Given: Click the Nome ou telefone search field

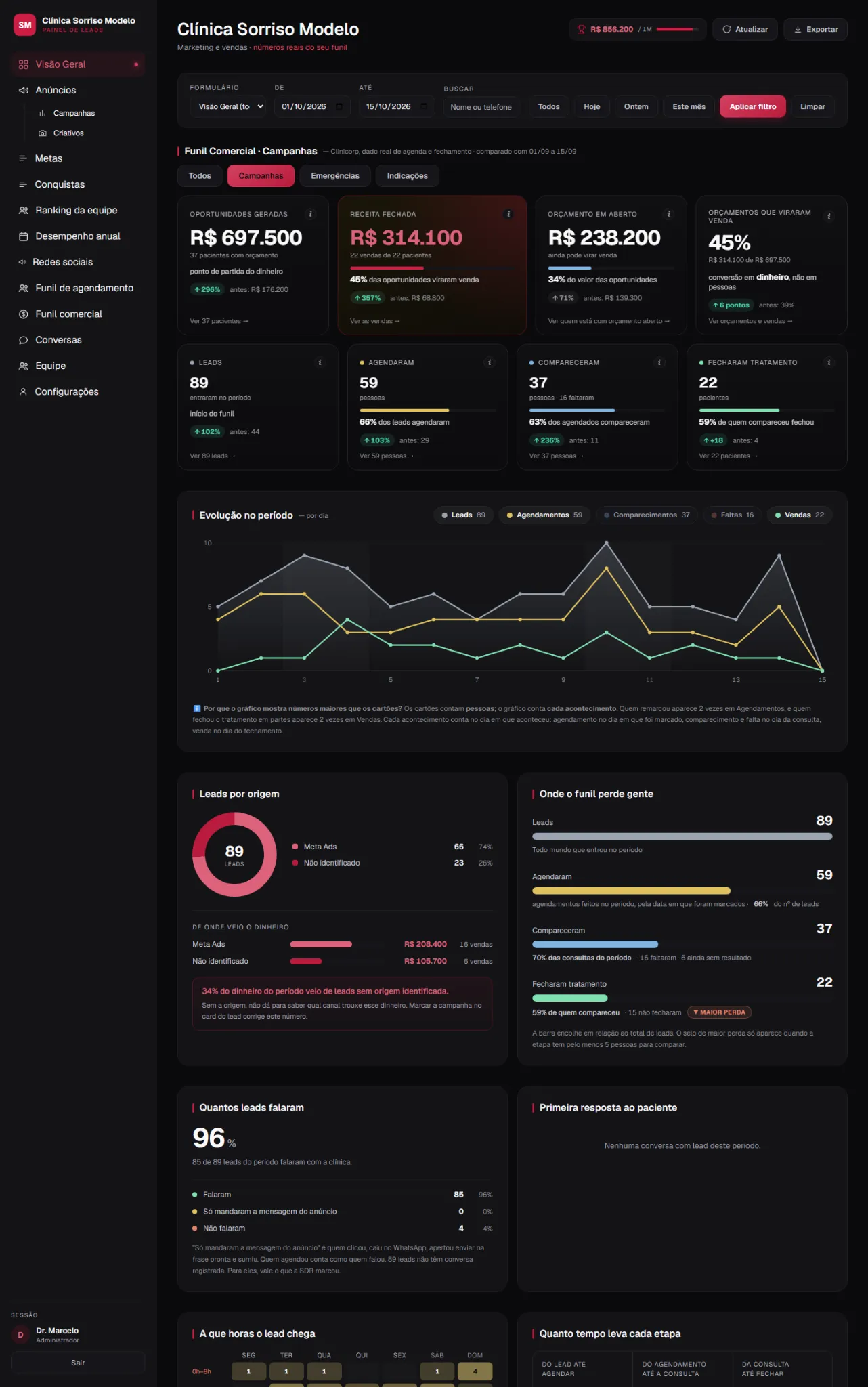Looking at the screenshot, I should point(481,107).
